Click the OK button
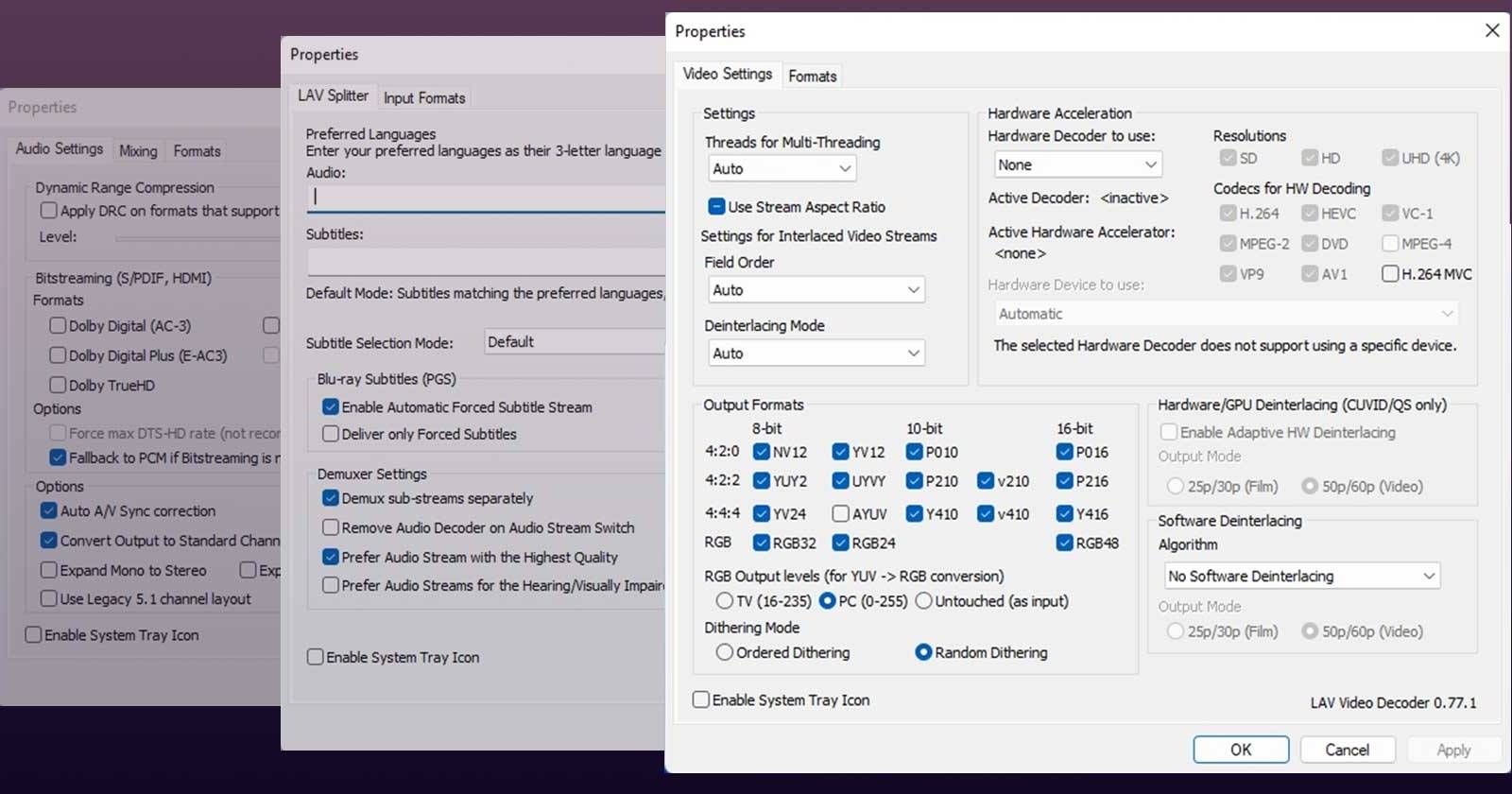Screen dimensions: 1512x794 tap(1240, 750)
